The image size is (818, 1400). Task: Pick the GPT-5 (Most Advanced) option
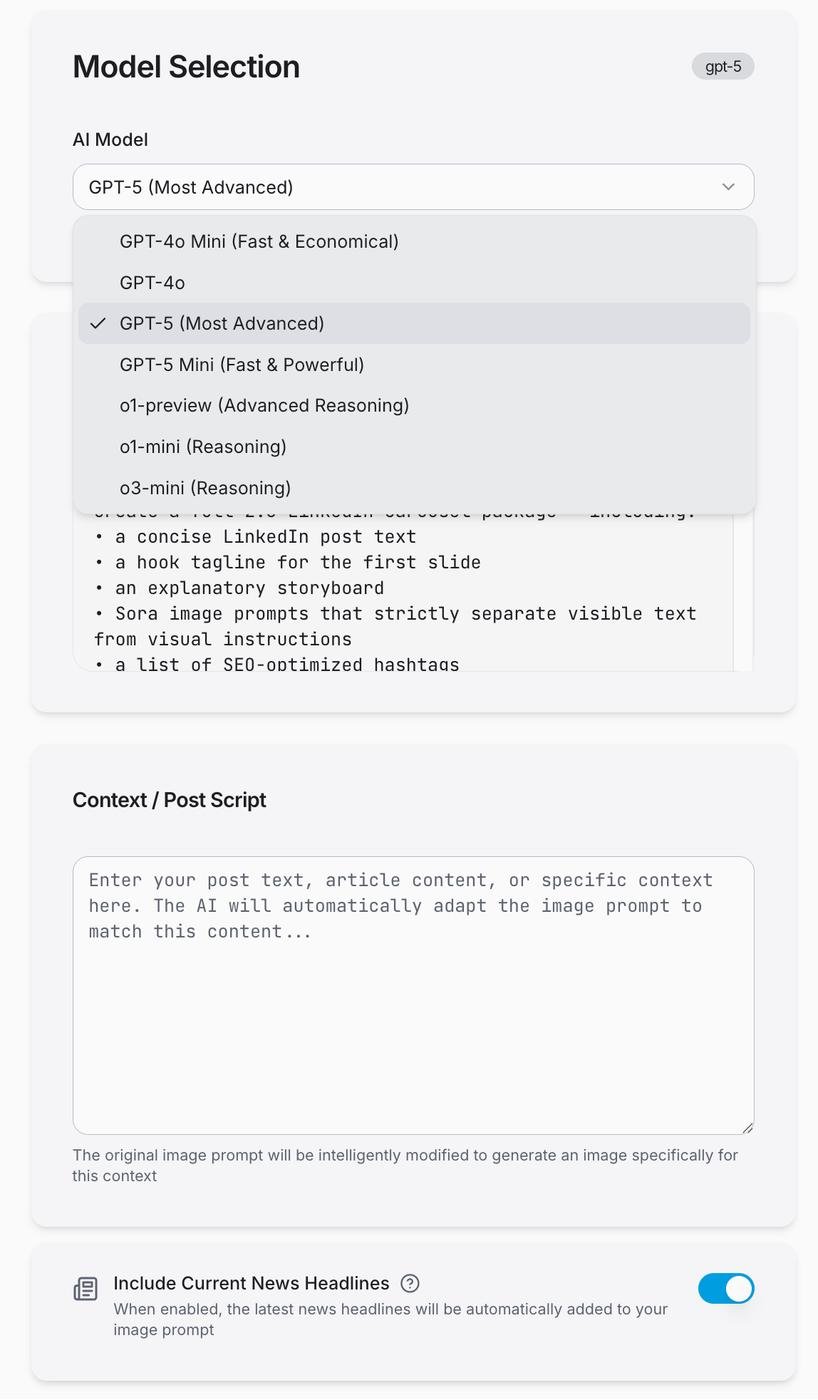222,324
